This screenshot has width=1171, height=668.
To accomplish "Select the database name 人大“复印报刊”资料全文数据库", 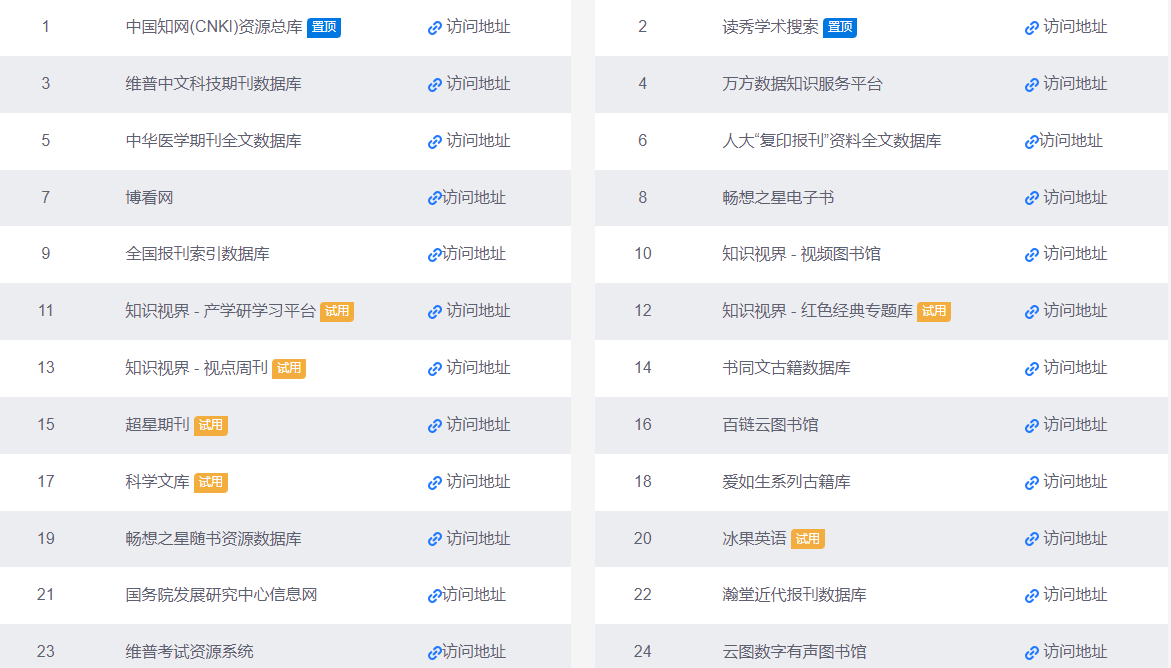I will [x=832, y=140].
